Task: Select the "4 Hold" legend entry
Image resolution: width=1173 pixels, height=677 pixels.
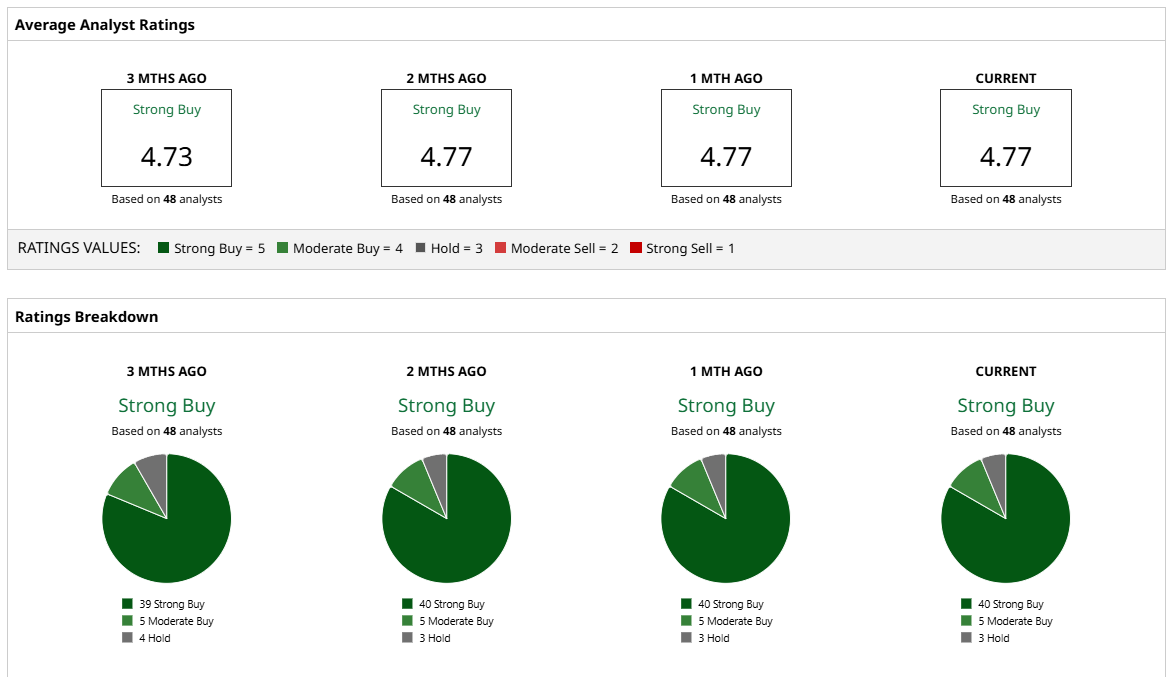Action: 154,638
